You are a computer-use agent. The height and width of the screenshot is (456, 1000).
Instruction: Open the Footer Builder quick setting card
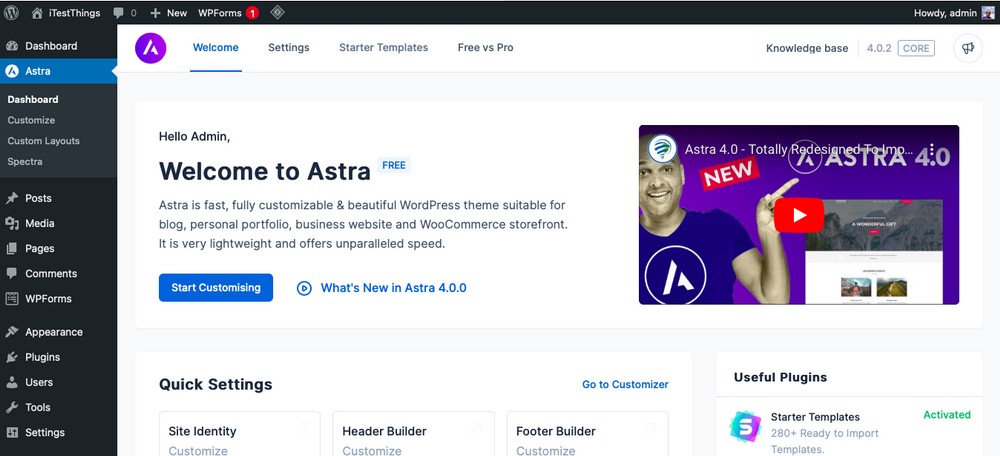pyautogui.click(x=587, y=434)
